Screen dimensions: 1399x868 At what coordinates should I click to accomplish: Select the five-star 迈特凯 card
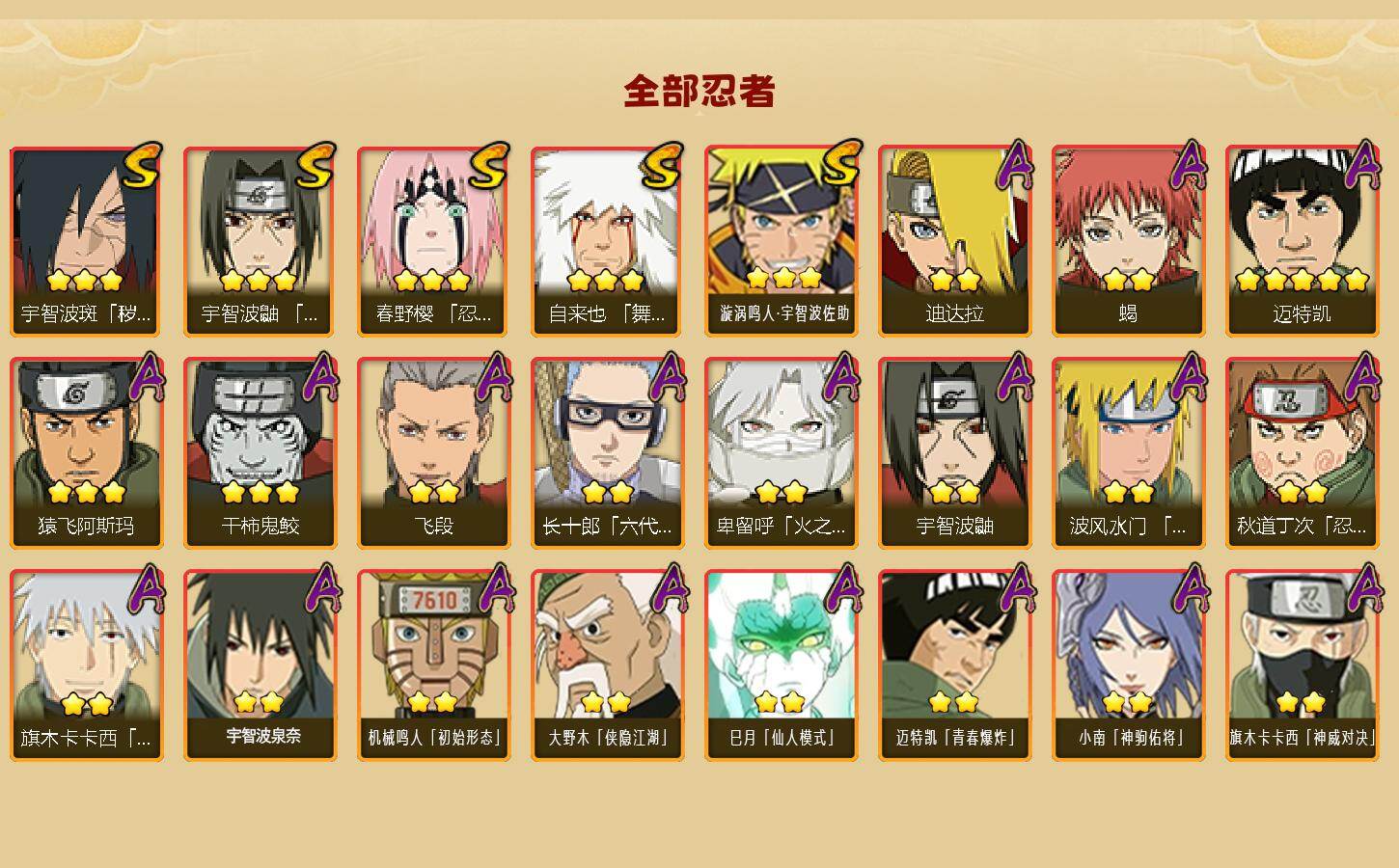click(x=1303, y=241)
